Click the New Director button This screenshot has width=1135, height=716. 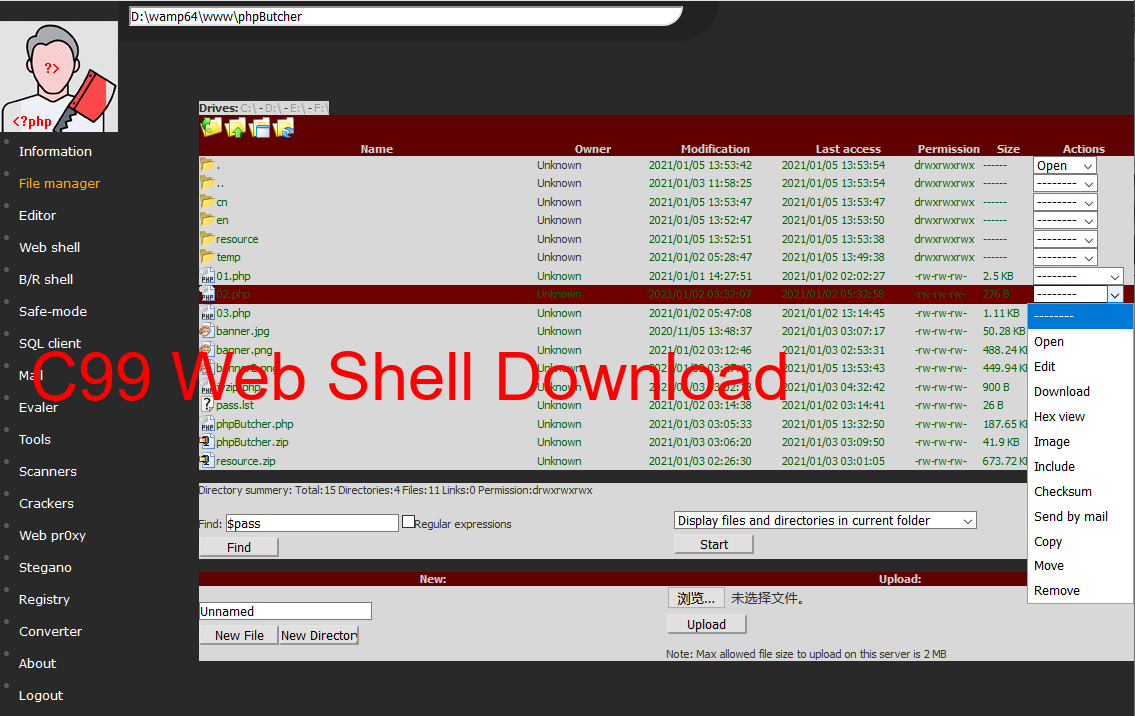click(x=318, y=635)
